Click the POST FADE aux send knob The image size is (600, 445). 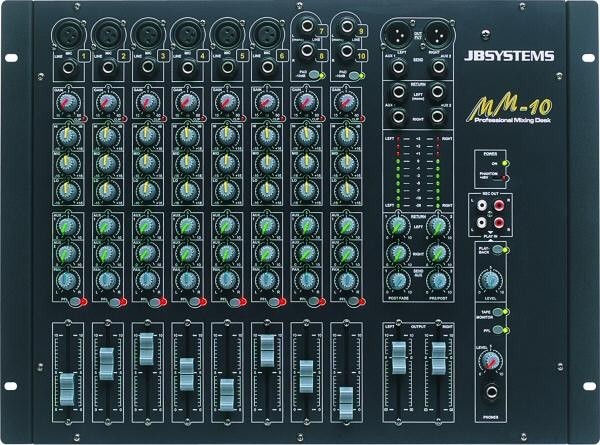point(398,281)
